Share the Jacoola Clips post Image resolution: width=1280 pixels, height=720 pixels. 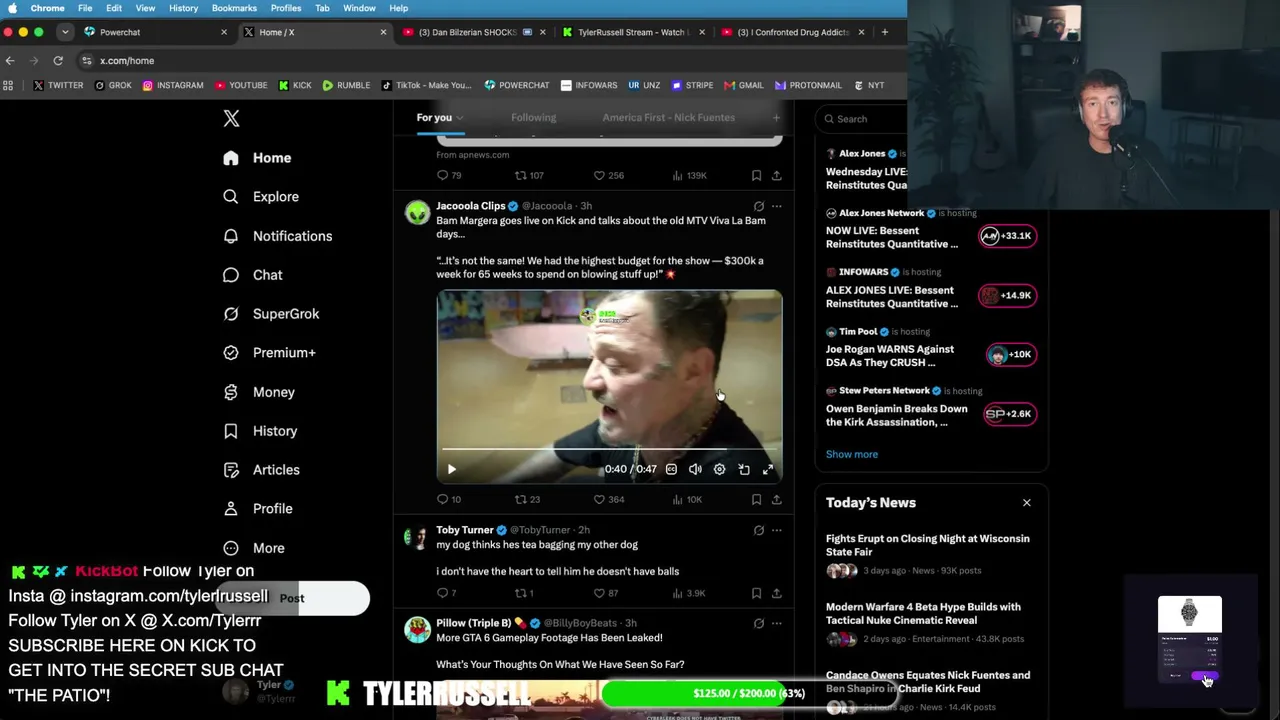pos(776,499)
